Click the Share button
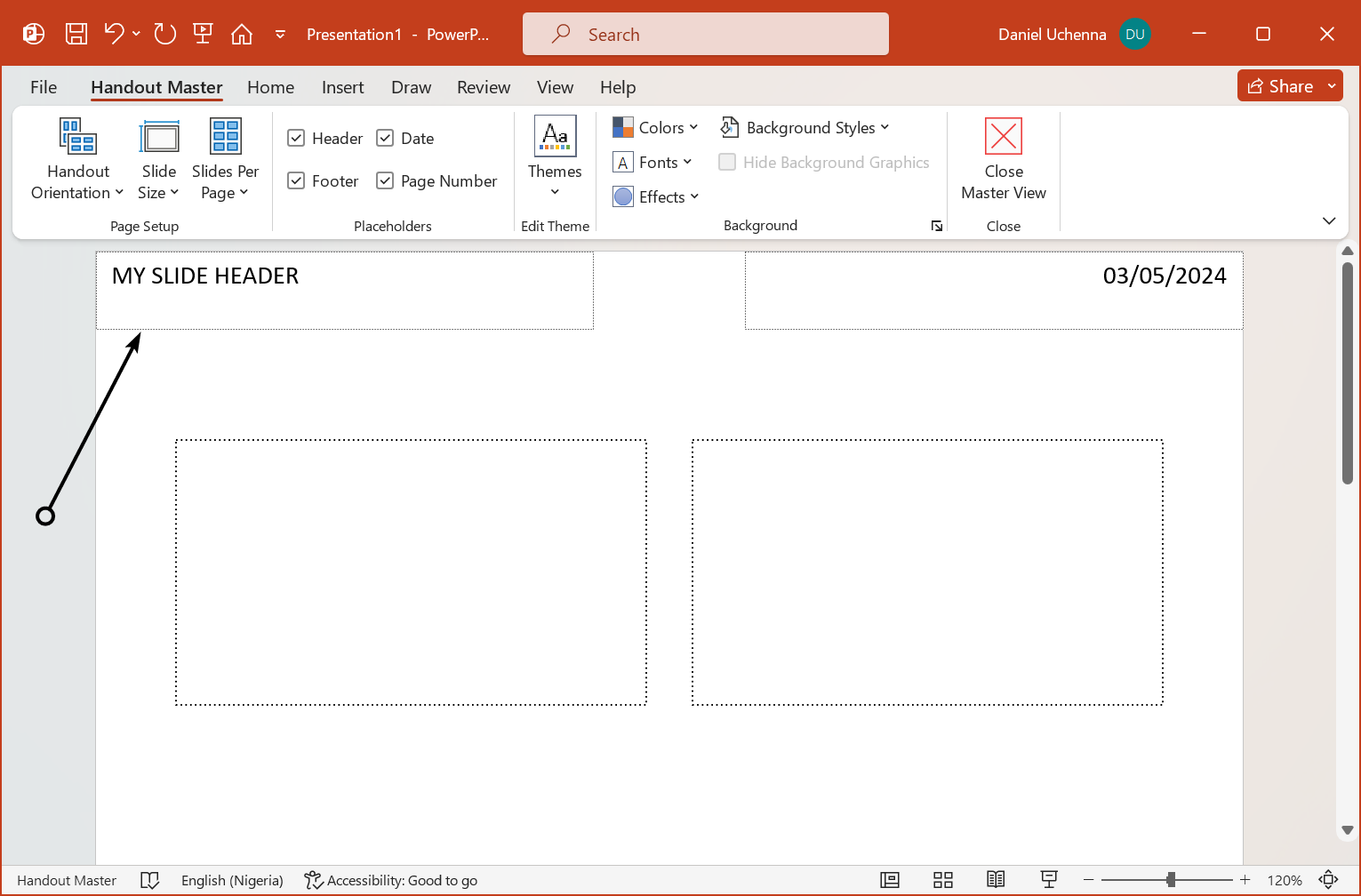Image resolution: width=1361 pixels, height=896 pixels. coord(1280,85)
